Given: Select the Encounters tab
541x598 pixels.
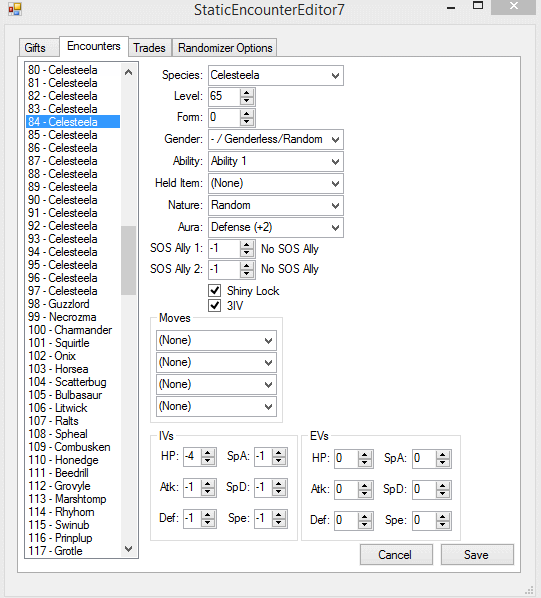Looking at the screenshot, I should (94, 46).
